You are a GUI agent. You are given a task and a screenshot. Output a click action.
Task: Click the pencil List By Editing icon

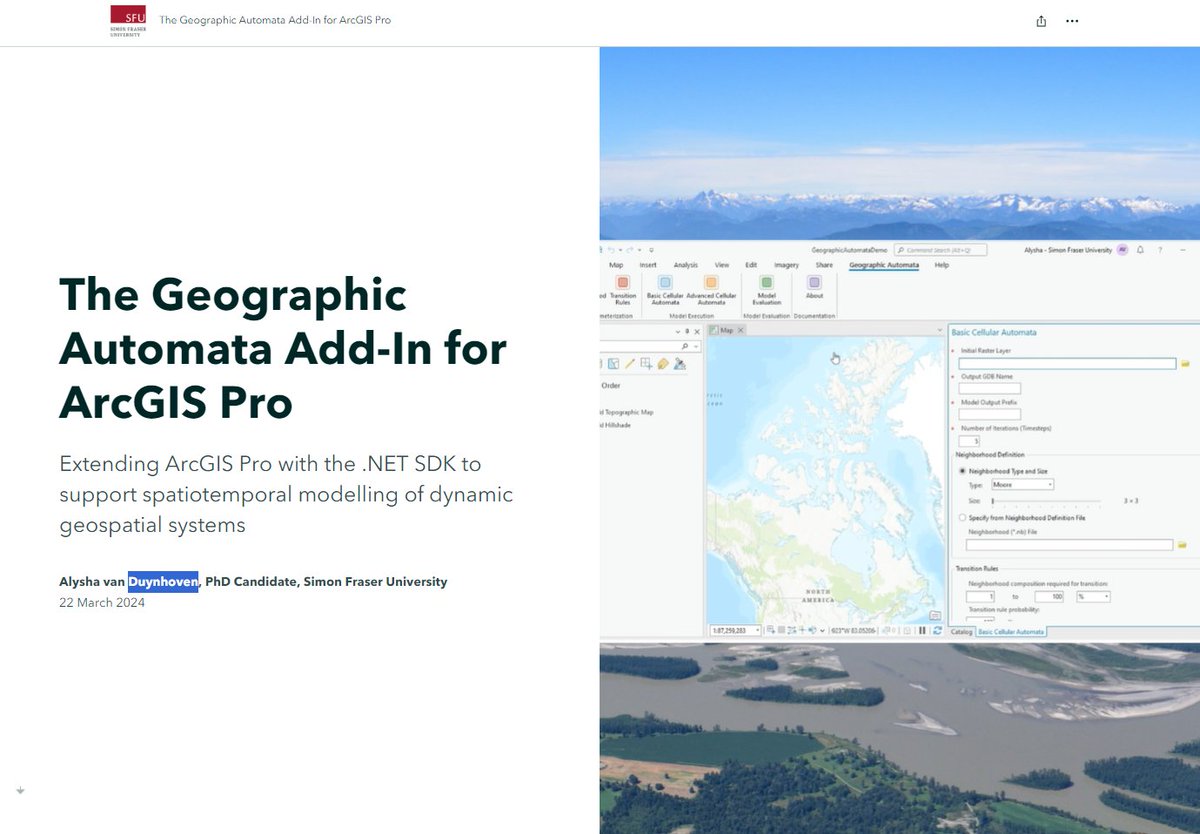tap(630, 364)
